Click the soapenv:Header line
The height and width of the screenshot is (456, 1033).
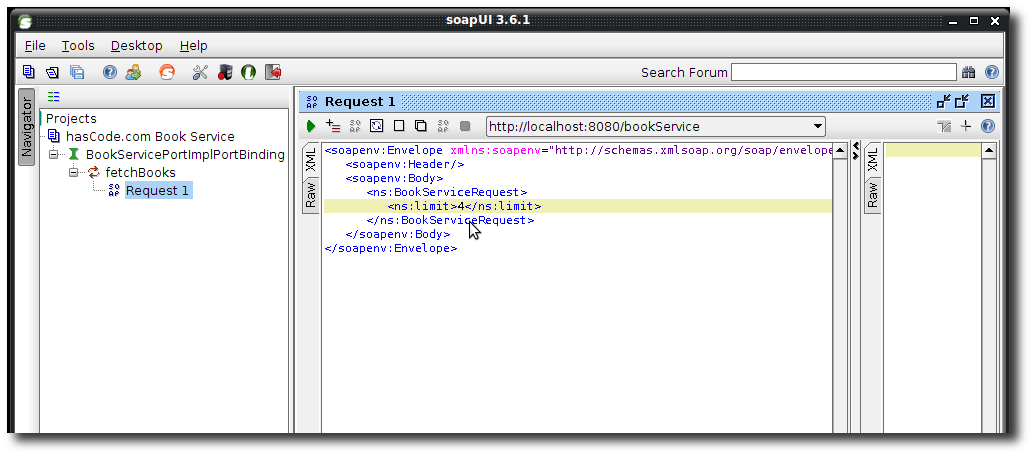[x=405, y=165]
